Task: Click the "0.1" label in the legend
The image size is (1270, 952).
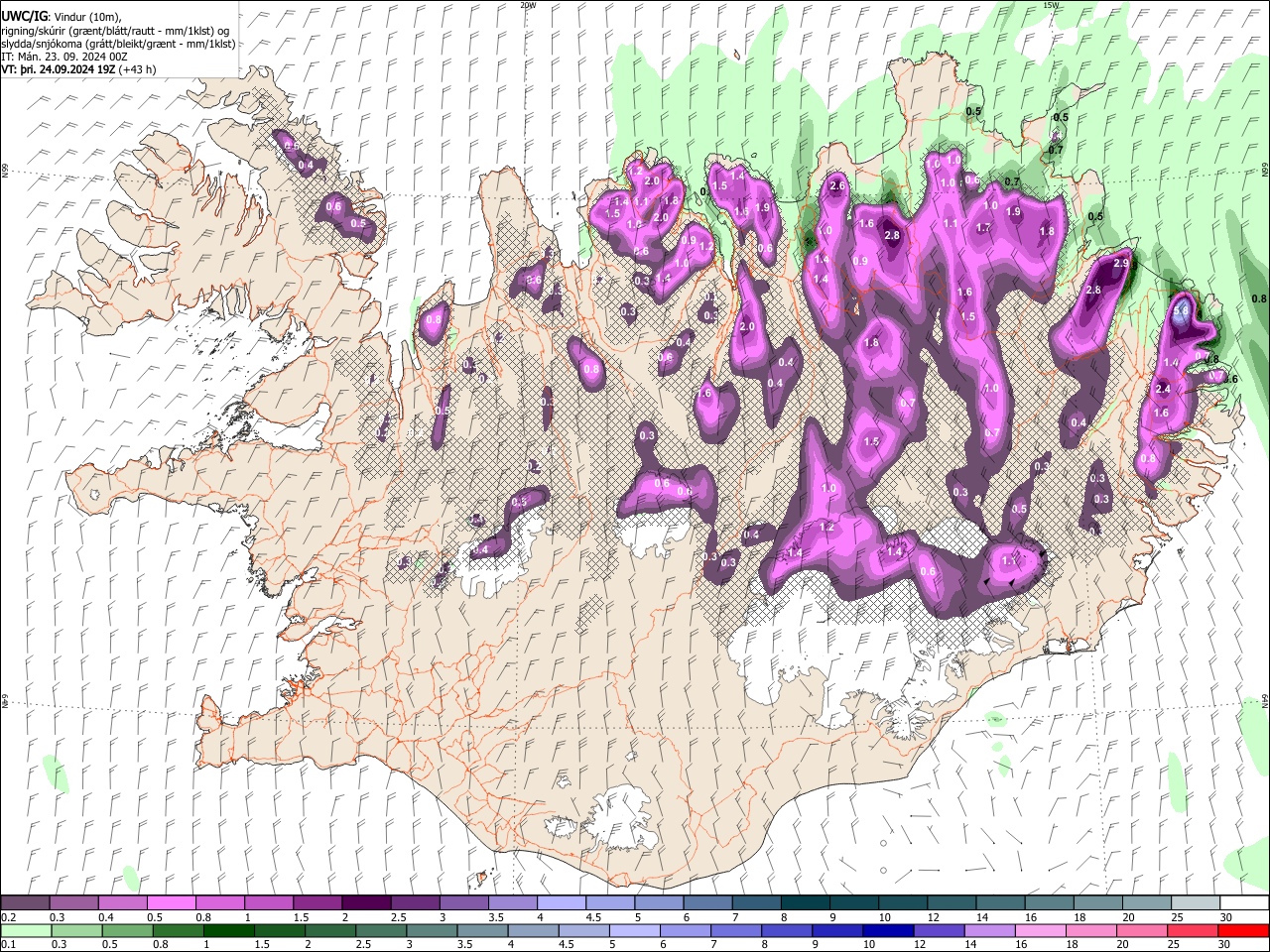Action: tap(8, 945)
